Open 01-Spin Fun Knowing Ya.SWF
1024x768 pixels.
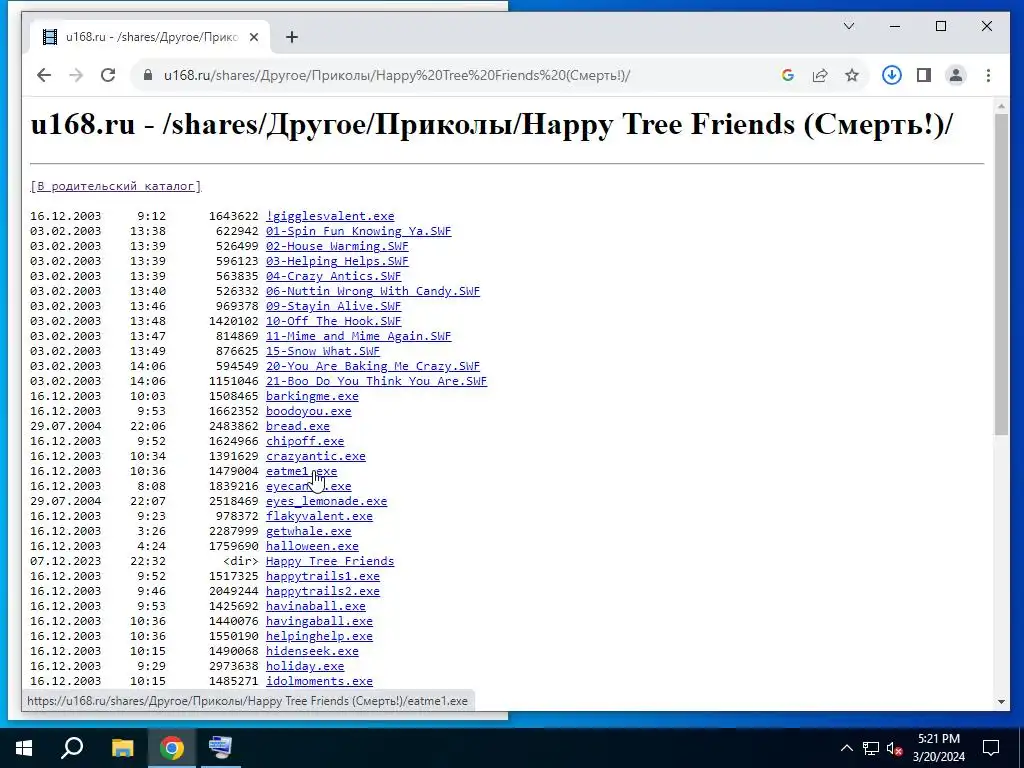(359, 231)
